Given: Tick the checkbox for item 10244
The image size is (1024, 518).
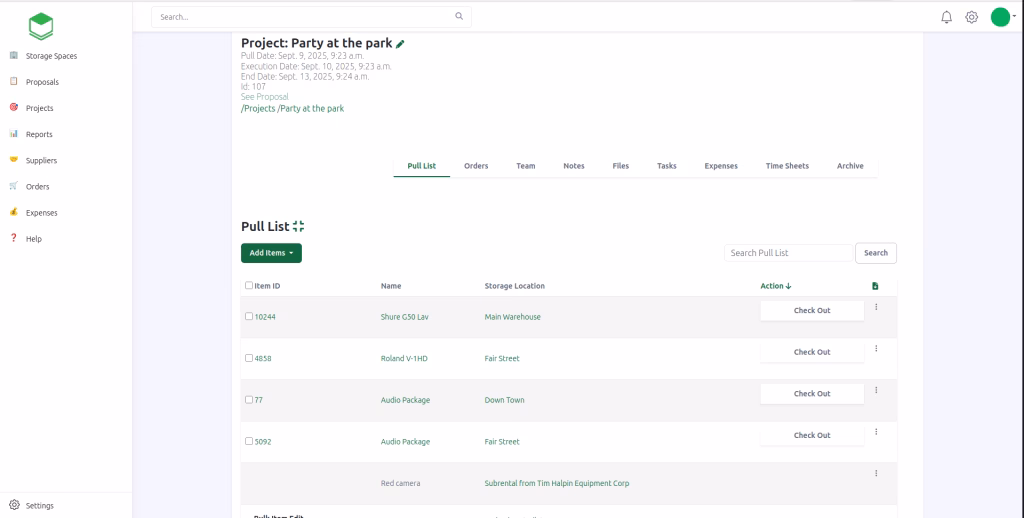Looking at the screenshot, I should tap(249, 316).
